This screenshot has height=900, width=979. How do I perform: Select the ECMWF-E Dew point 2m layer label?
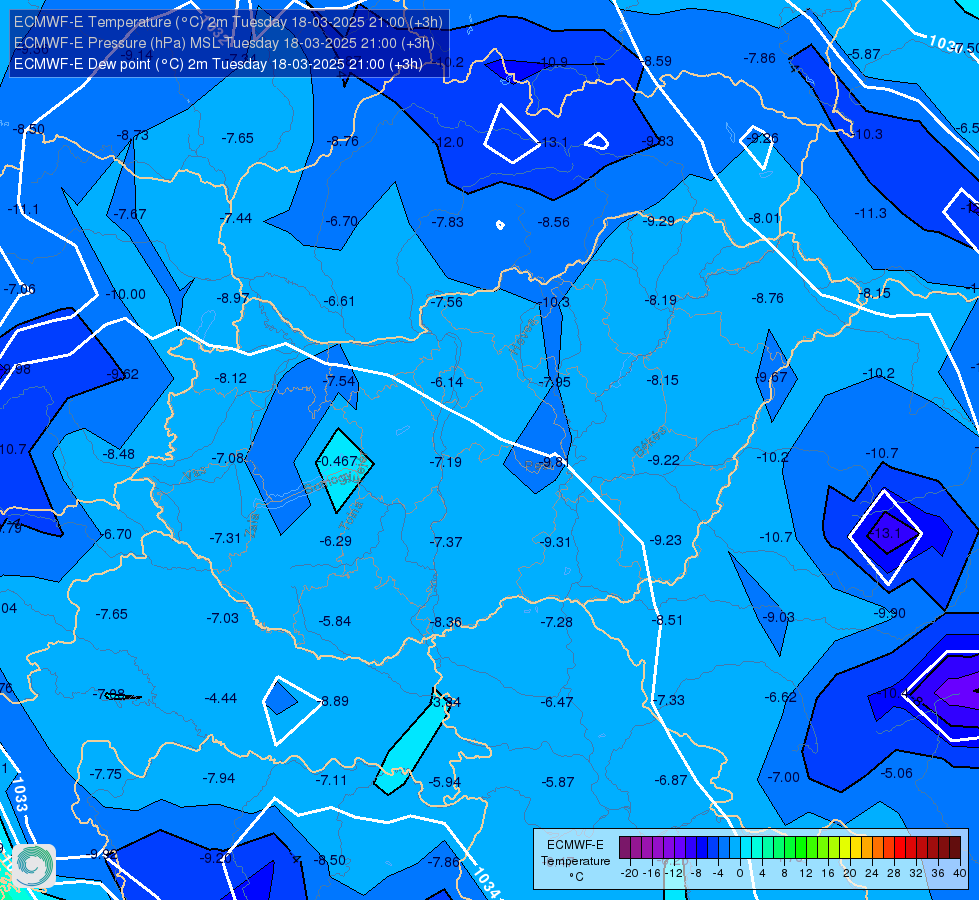(x=218, y=64)
